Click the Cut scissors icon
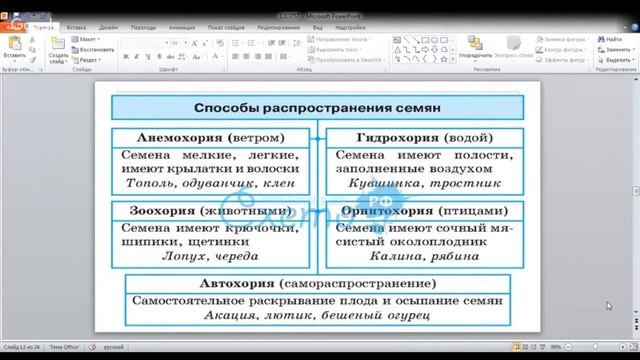This screenshot has width=640, height=360. point(32,40)
